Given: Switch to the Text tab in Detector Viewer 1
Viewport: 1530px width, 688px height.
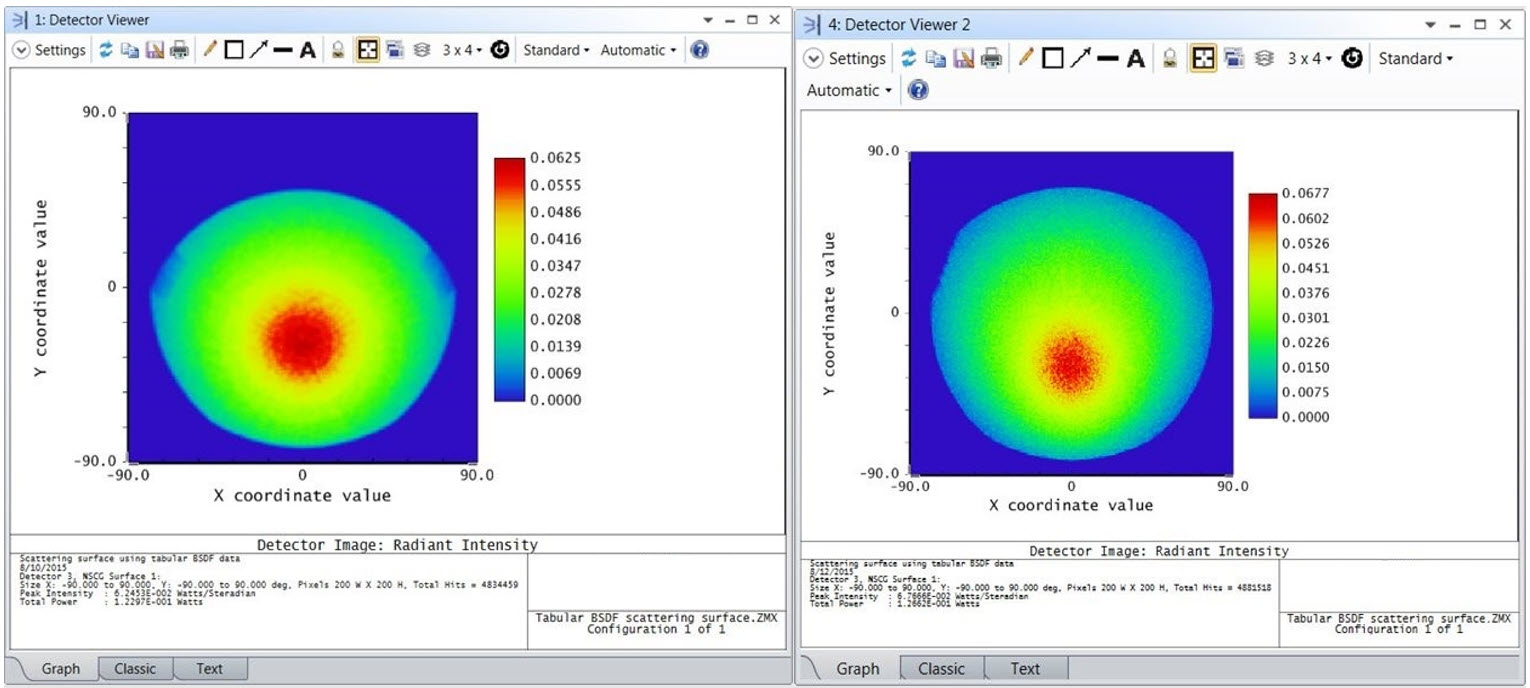Looking at the screenshot, I should 209,668.
